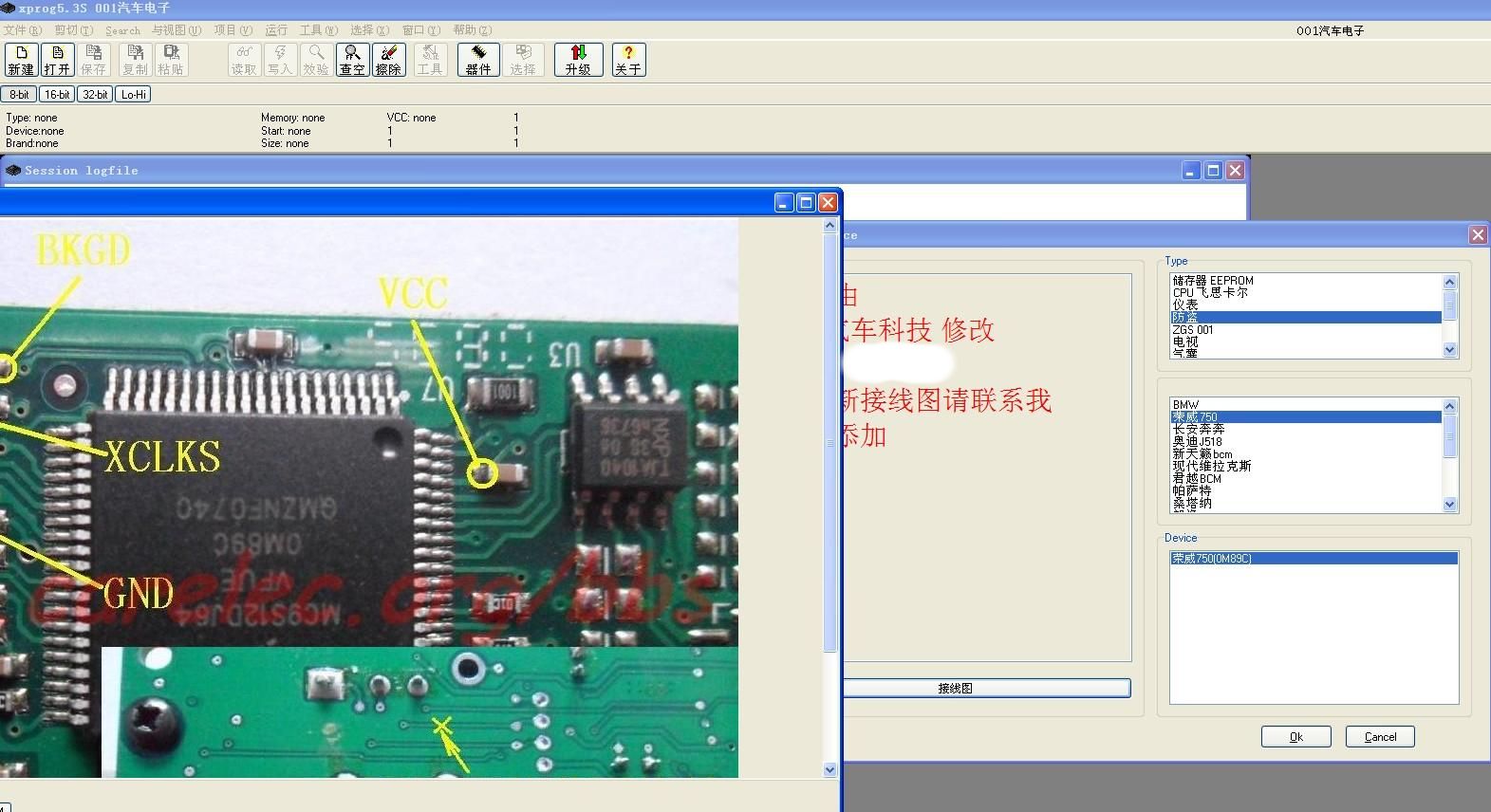Toggle the Lo-Hi byte order button
The image size is (1491, 812).
(134, 94)
